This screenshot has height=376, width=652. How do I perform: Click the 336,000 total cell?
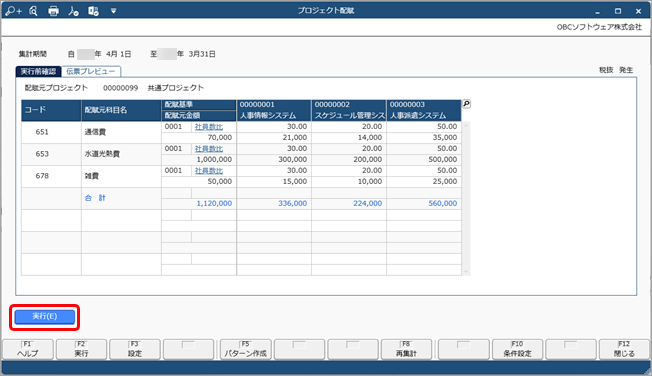click(x=274, y=203)
